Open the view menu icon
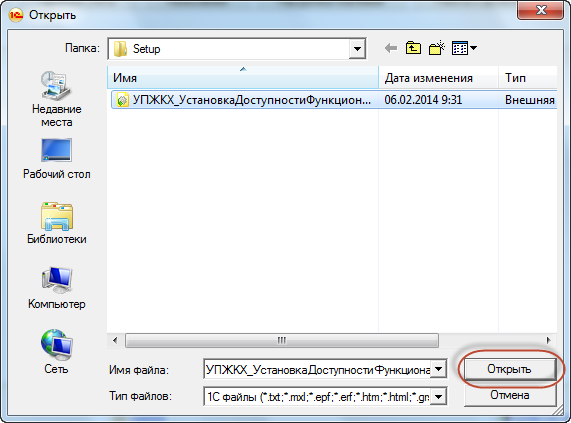This screenshot has height=423, width=571. (464, 48)
